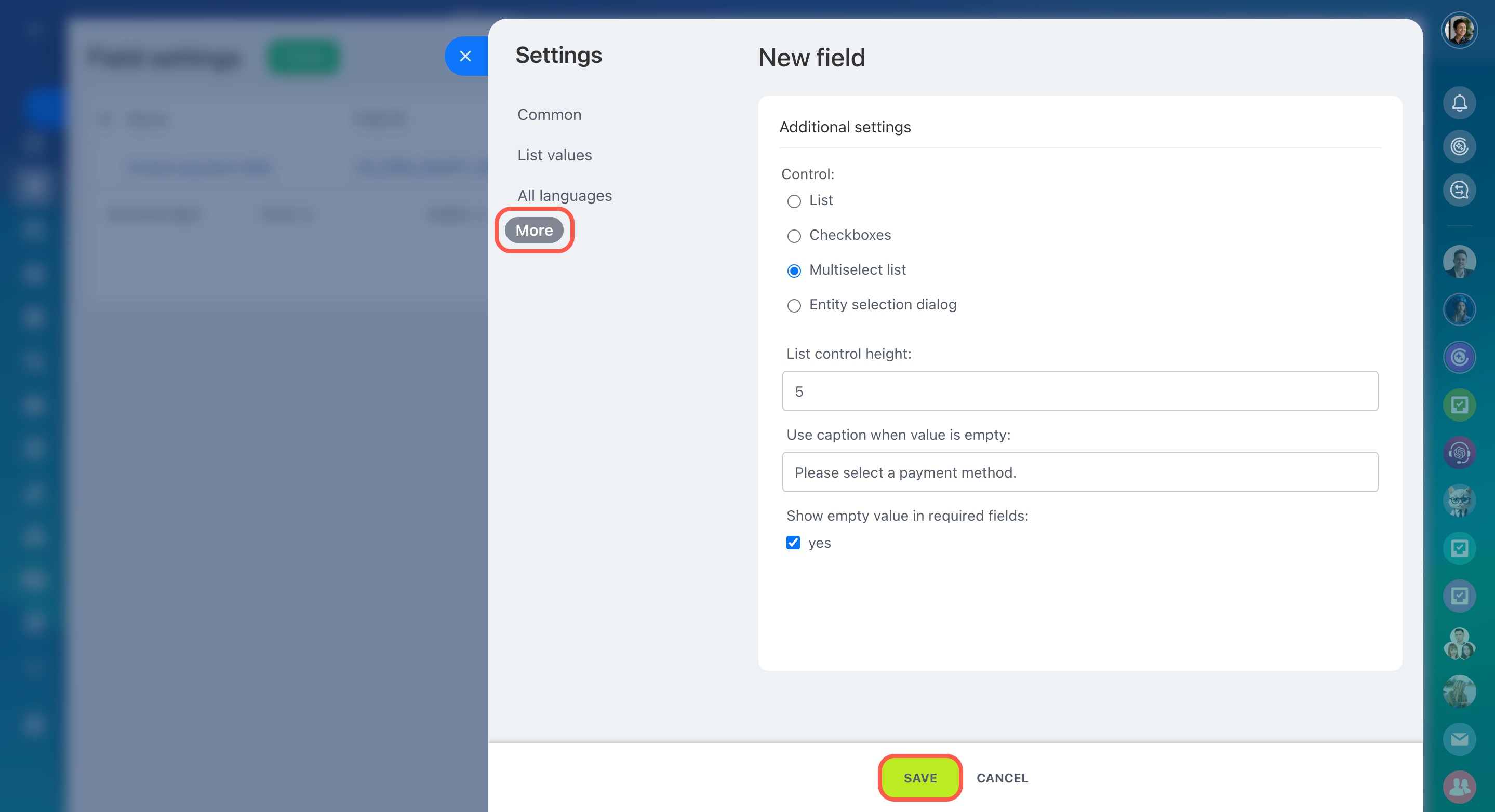Close the settings slider panel
Viewport: 1495px width, 812px height.
465,56
